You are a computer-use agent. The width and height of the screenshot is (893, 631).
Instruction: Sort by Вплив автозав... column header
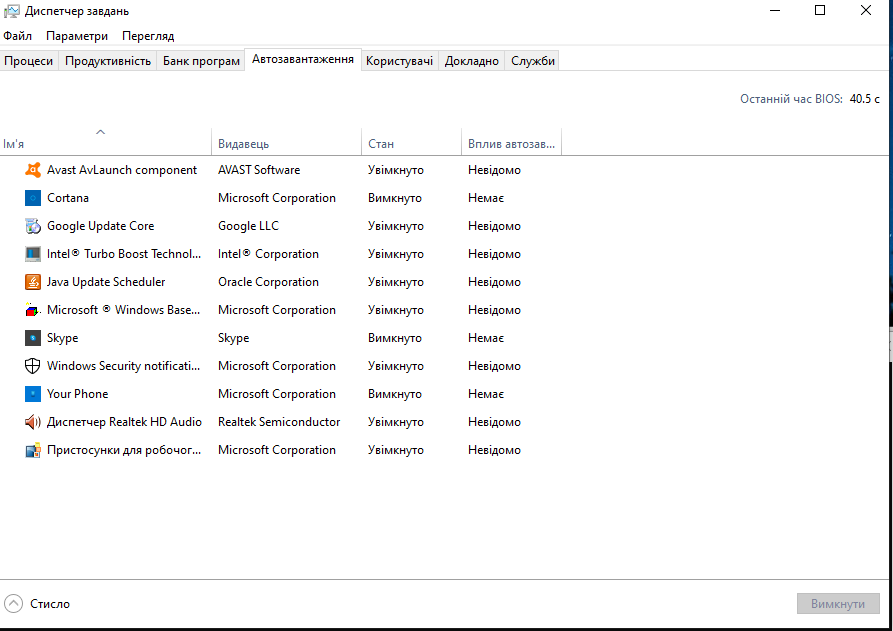[511, 142]
